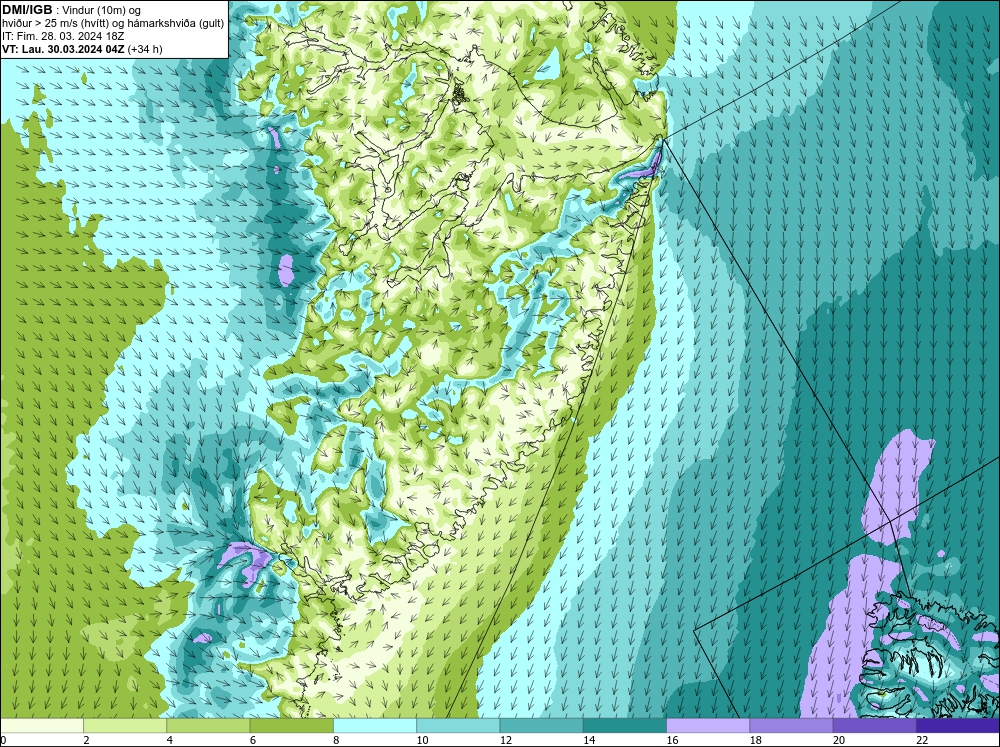Click the '10' legend scale label

422,740
